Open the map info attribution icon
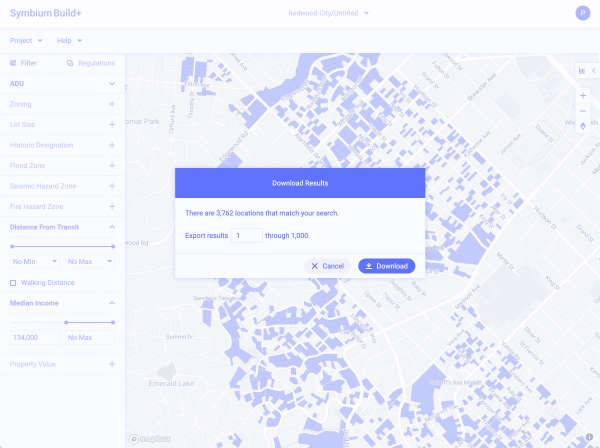Screen dimensions: 600x448 click(x=589, y=437)
